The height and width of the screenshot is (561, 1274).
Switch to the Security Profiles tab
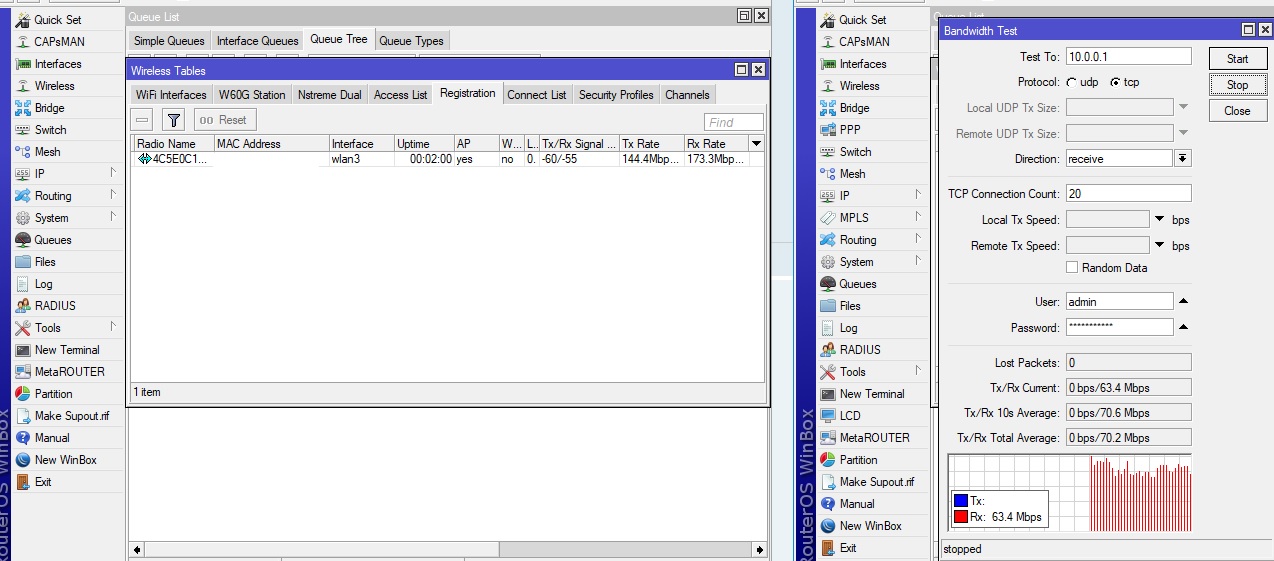[x=616, y=95]
